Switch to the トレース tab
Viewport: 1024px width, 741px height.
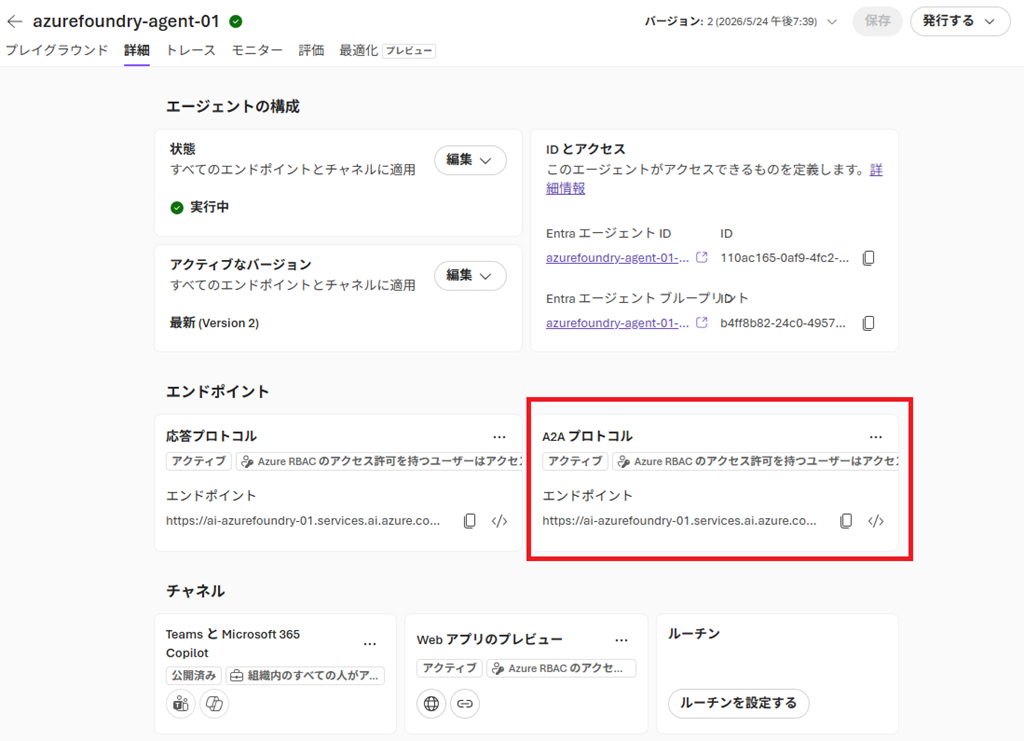(x=191, y=50)
